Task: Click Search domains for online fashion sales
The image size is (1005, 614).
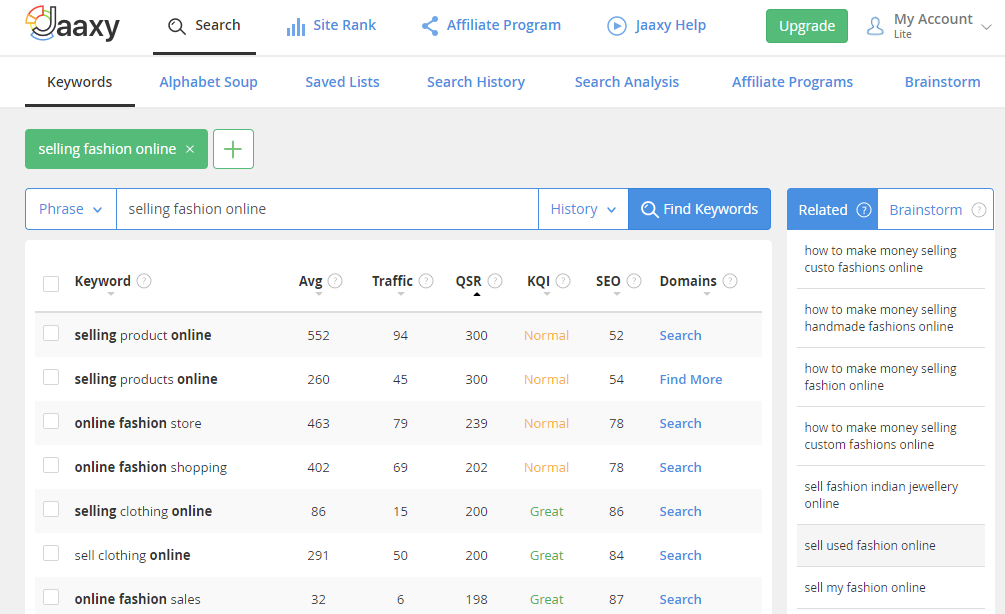Action: pyautogui.click(x=681, y=599)
